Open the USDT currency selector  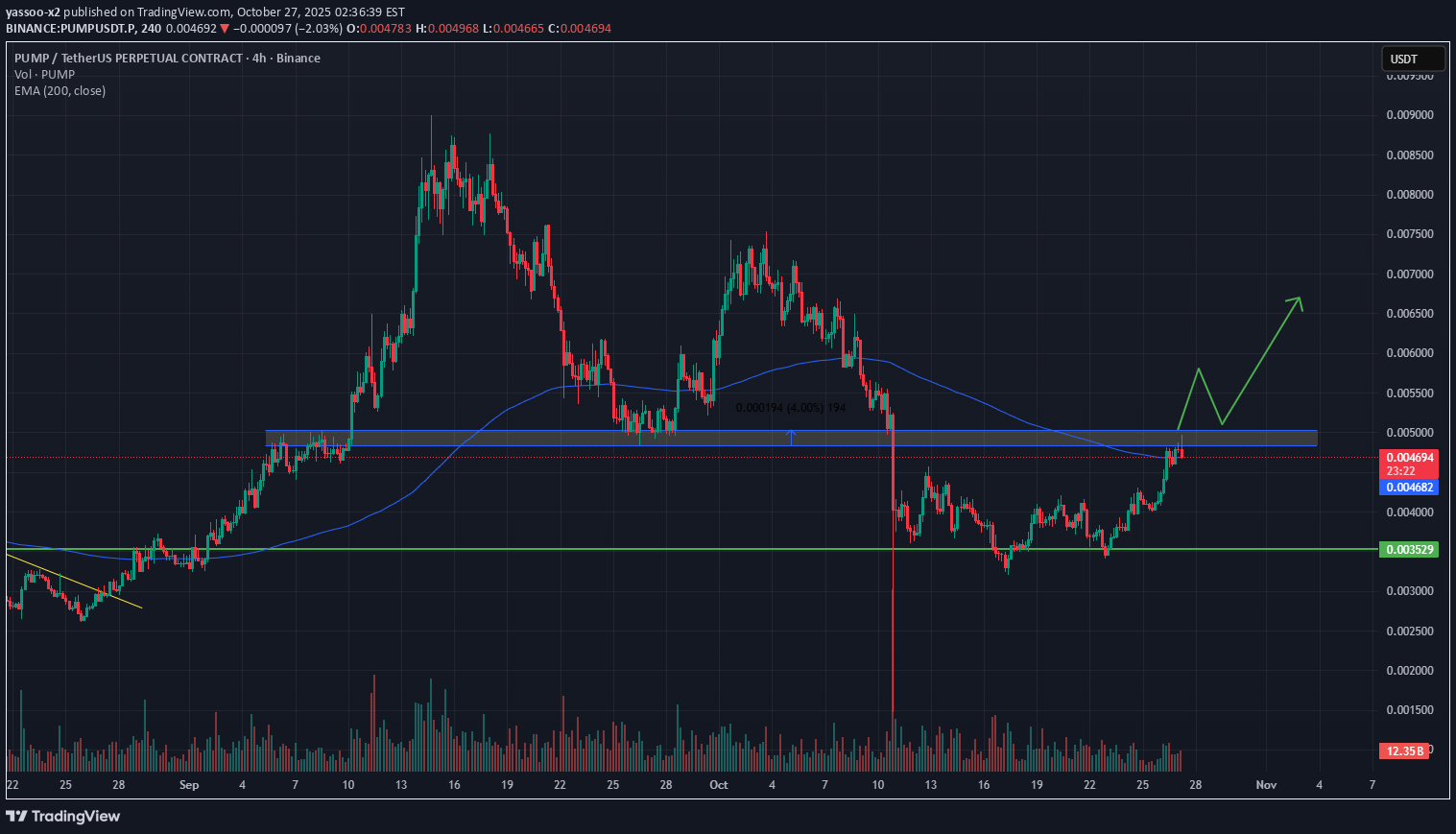1412,60
